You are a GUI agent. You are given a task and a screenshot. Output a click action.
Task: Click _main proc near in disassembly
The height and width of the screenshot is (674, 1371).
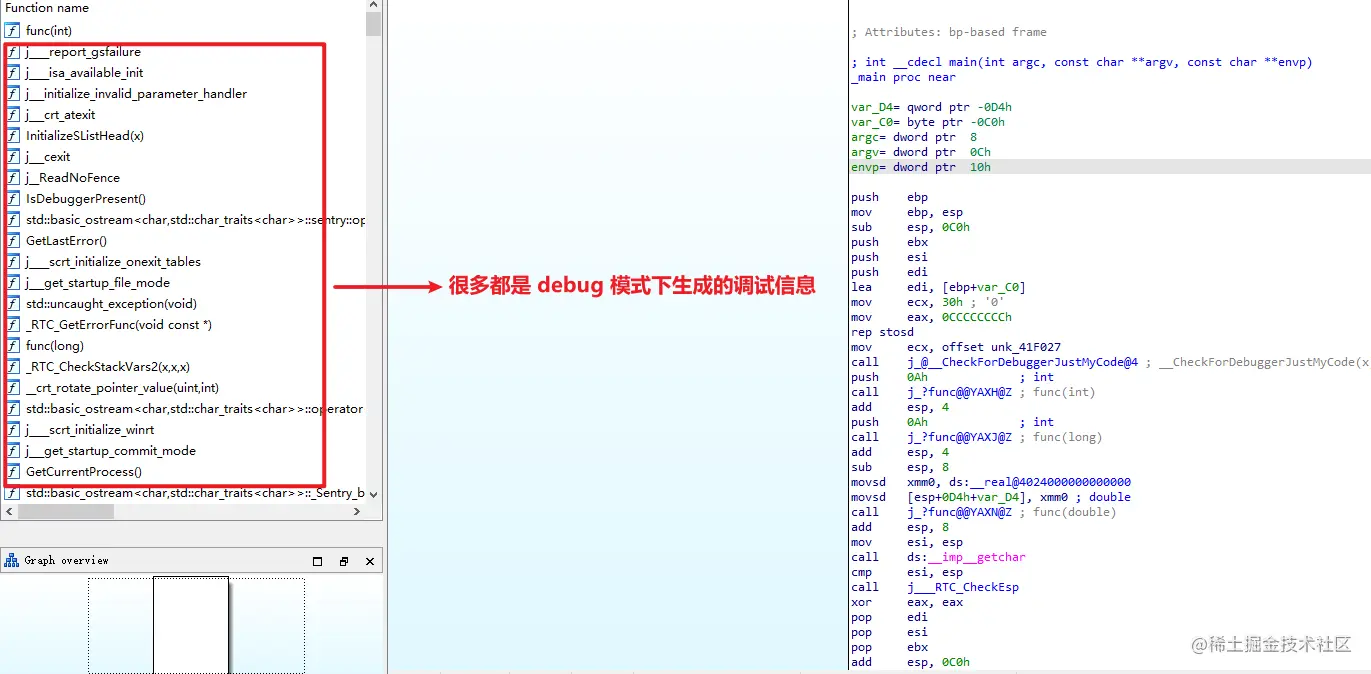tap(903, 77)
